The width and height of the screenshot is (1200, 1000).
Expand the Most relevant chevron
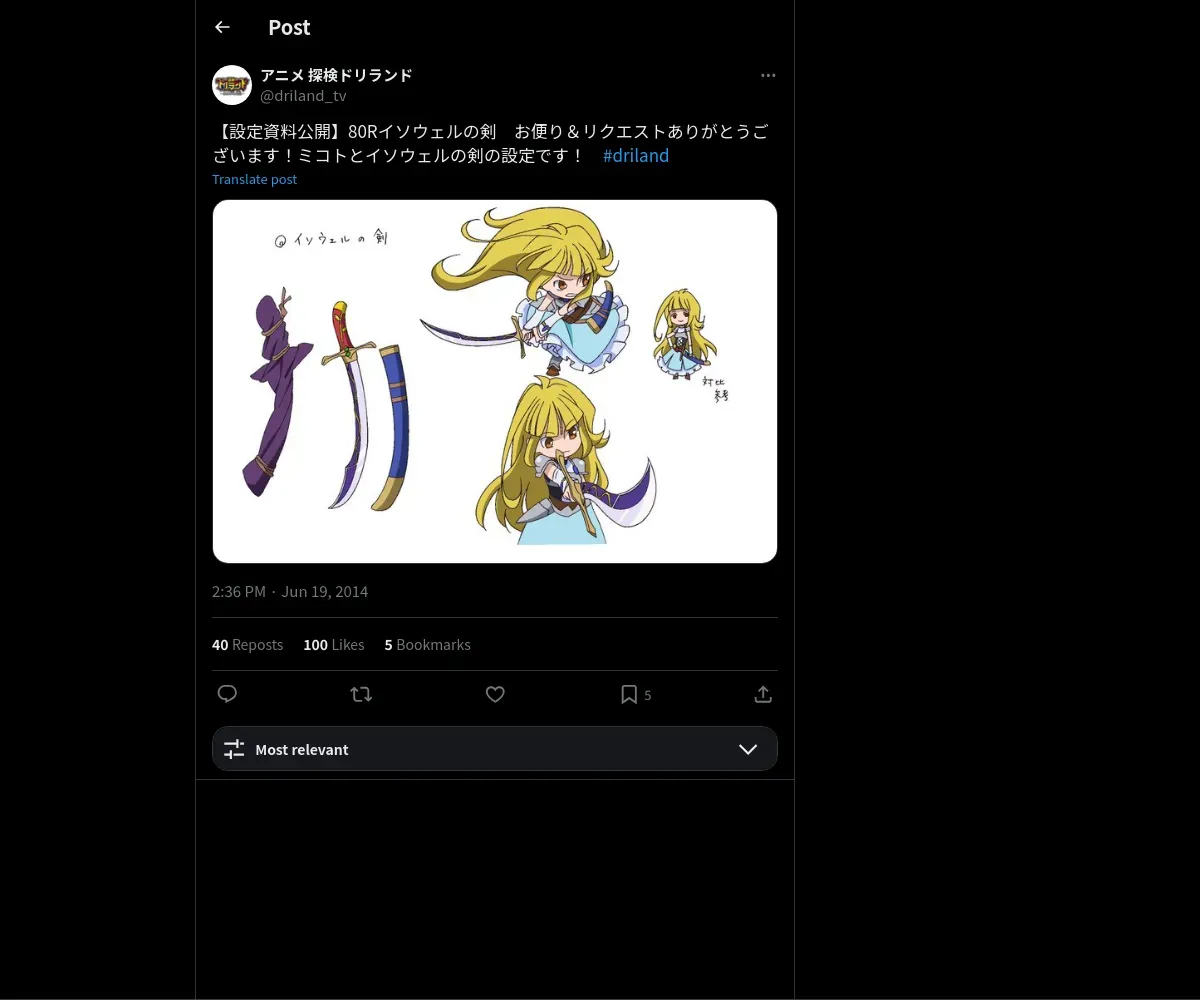(x=748, y=749)
